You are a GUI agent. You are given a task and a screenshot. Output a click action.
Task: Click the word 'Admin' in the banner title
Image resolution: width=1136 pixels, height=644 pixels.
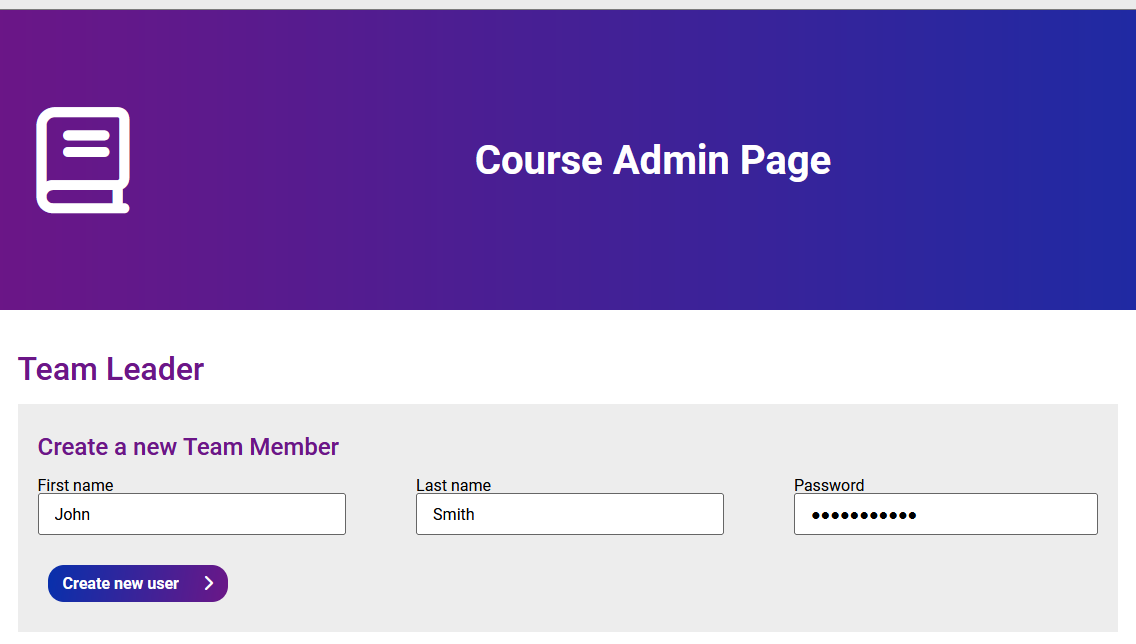pyautogui.click(x=671, y=160)
